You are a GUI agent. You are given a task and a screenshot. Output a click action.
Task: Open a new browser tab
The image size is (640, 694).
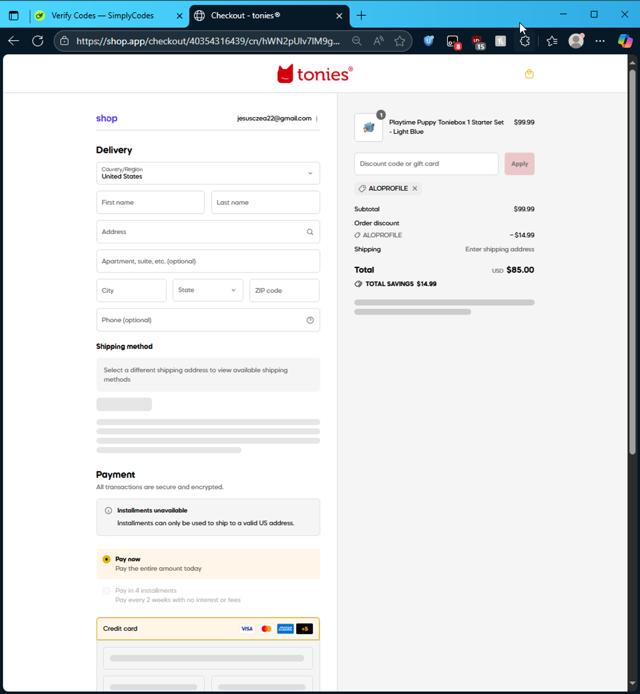[x=361, y=15]
